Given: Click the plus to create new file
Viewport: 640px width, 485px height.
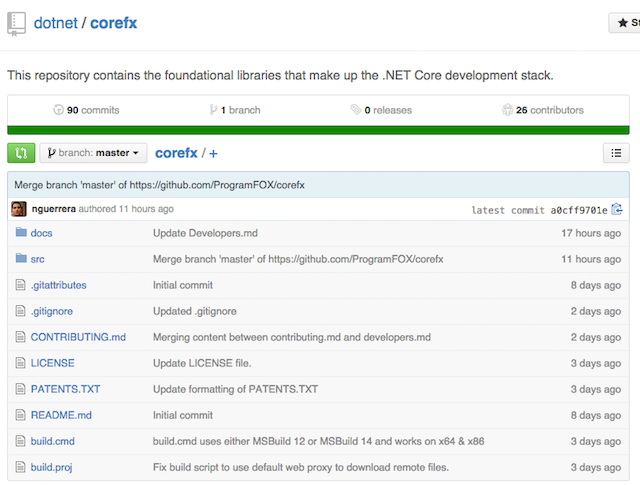Looking at the screenshot, I should pos(213,153).
